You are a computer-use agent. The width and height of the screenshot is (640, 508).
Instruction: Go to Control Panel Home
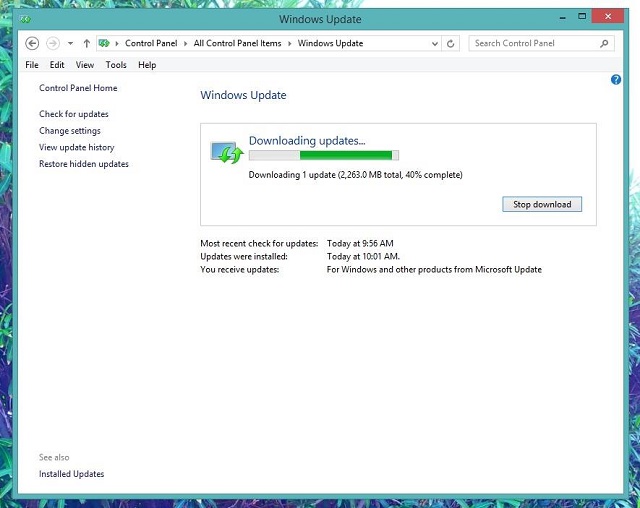78,88
